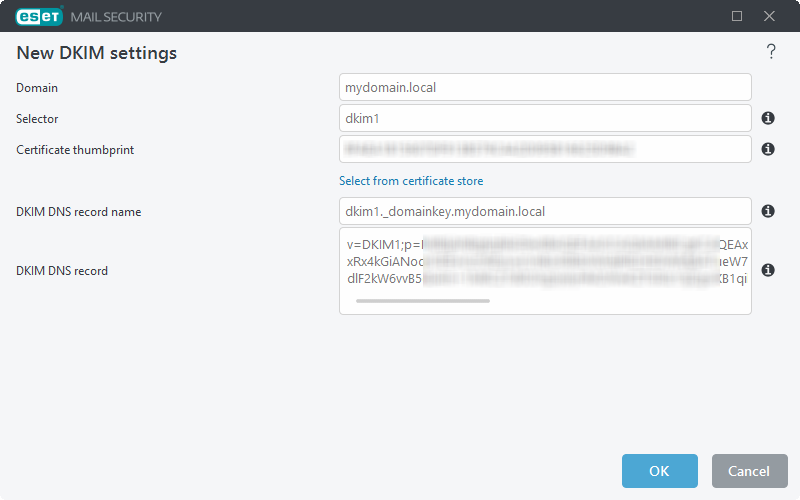Screen dimensions: 800x500
Task: Click the Certificate thumbprint label
Action: pos(75,150)
